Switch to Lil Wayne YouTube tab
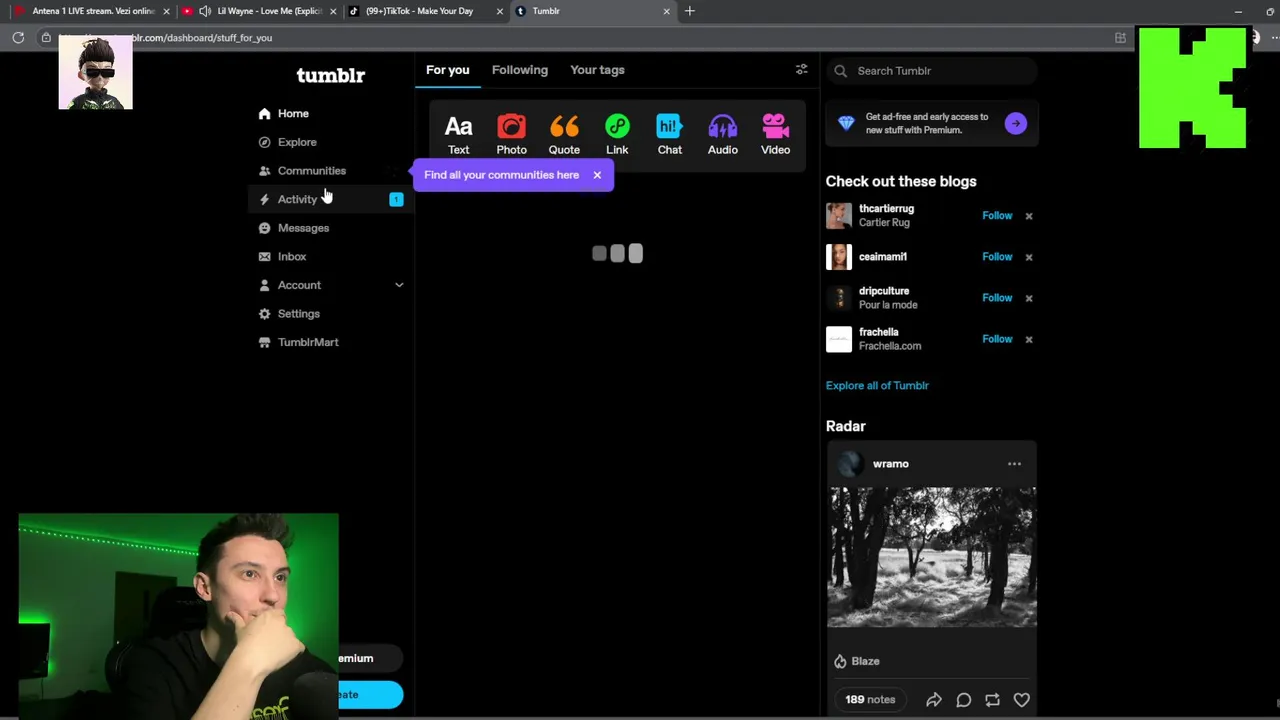1280x720 pixels. pos(258,11)
